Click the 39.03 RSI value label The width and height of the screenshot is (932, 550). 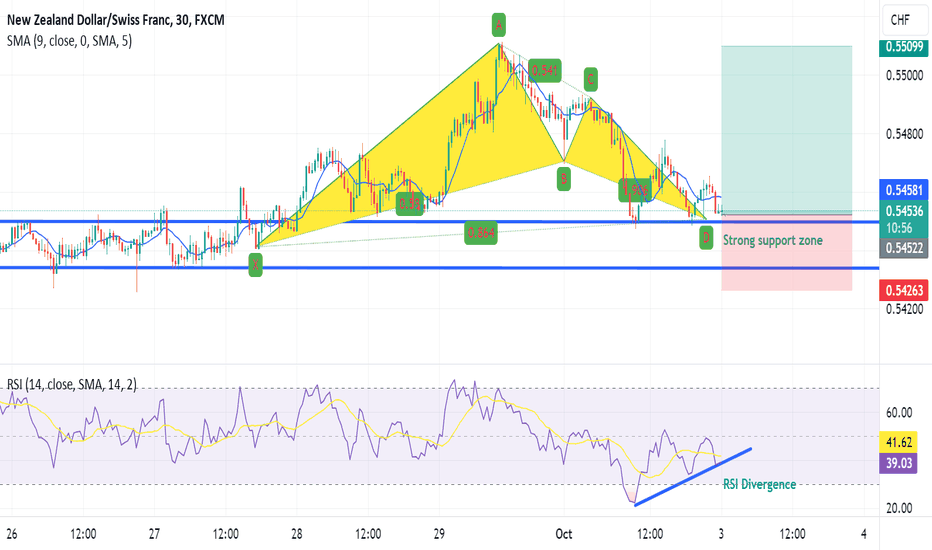pos(898,463)
